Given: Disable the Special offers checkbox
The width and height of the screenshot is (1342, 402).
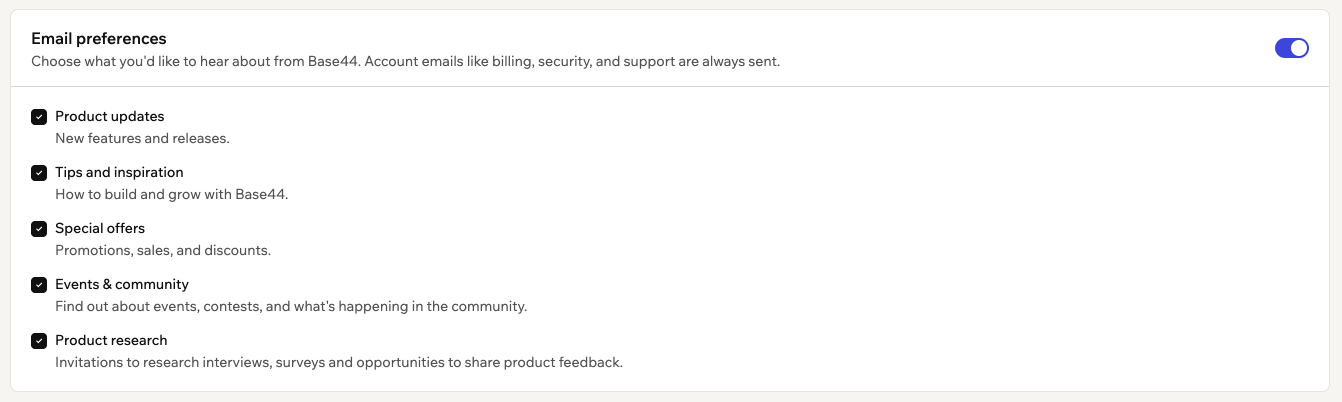Looking at the screenshot, I should (39, 229).
